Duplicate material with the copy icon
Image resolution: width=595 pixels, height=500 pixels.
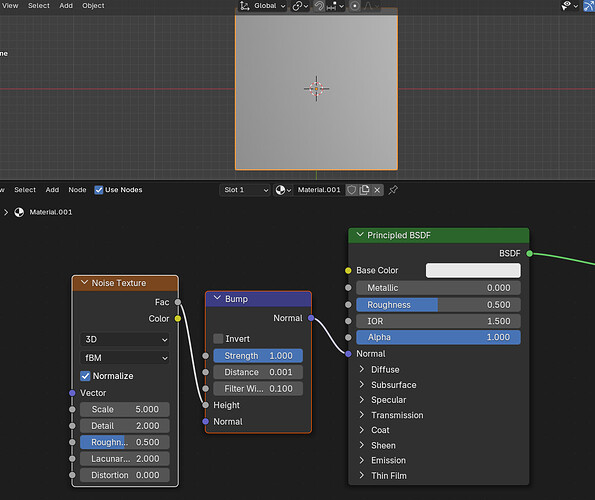[364, 190]
